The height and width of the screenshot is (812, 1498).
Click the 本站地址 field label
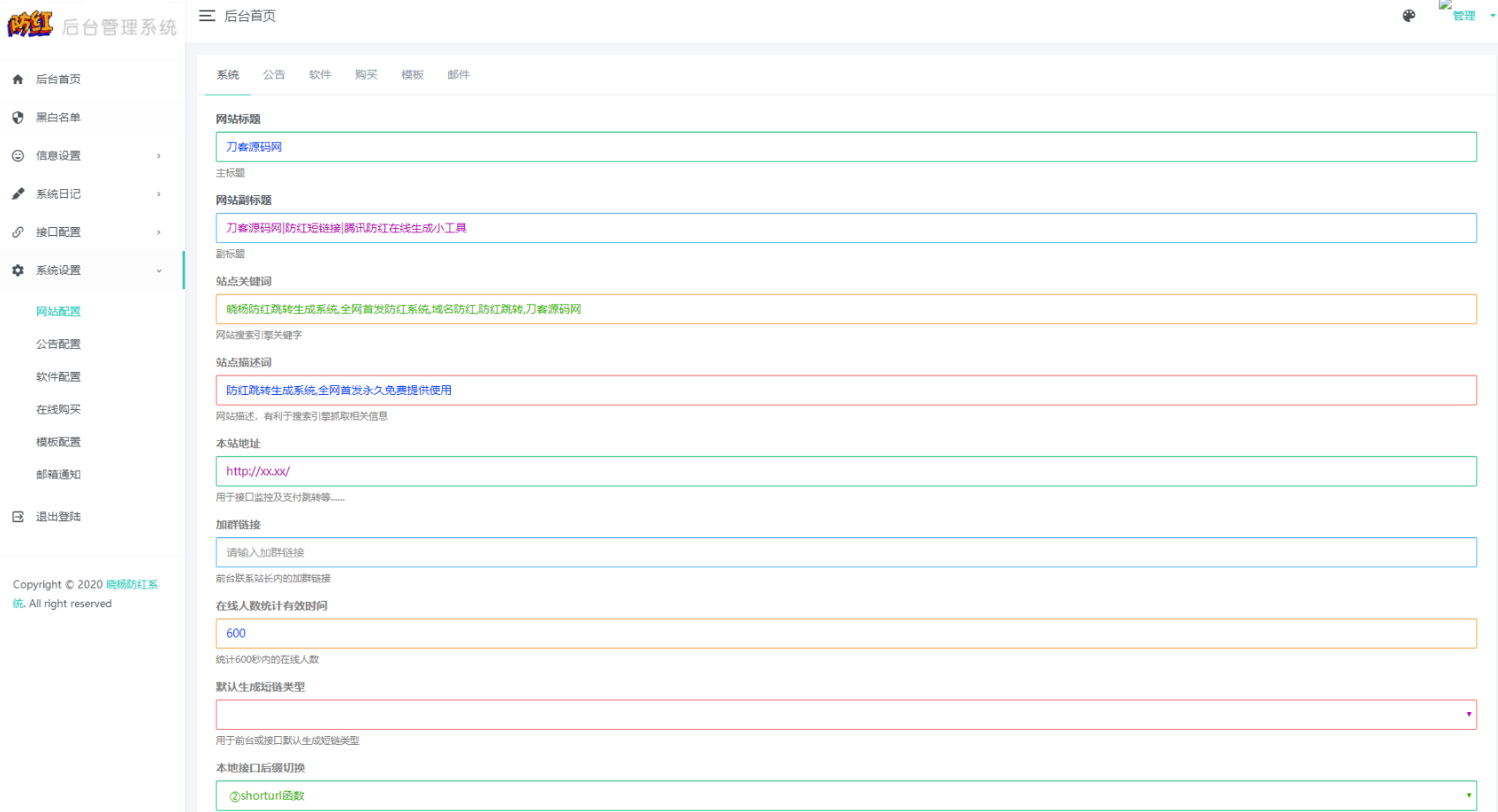[x=238, y=444]
